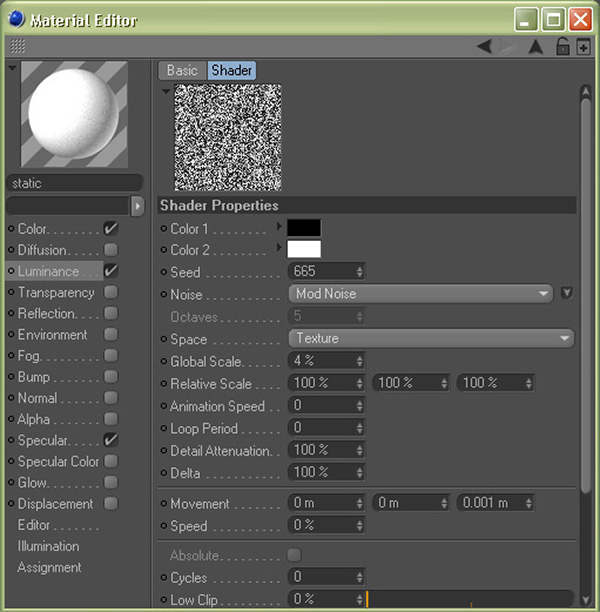Image resolution: width=600 pixels, height=612 pixels.
Task: Select the Shader tab
Action: click(x=231, y=70)
